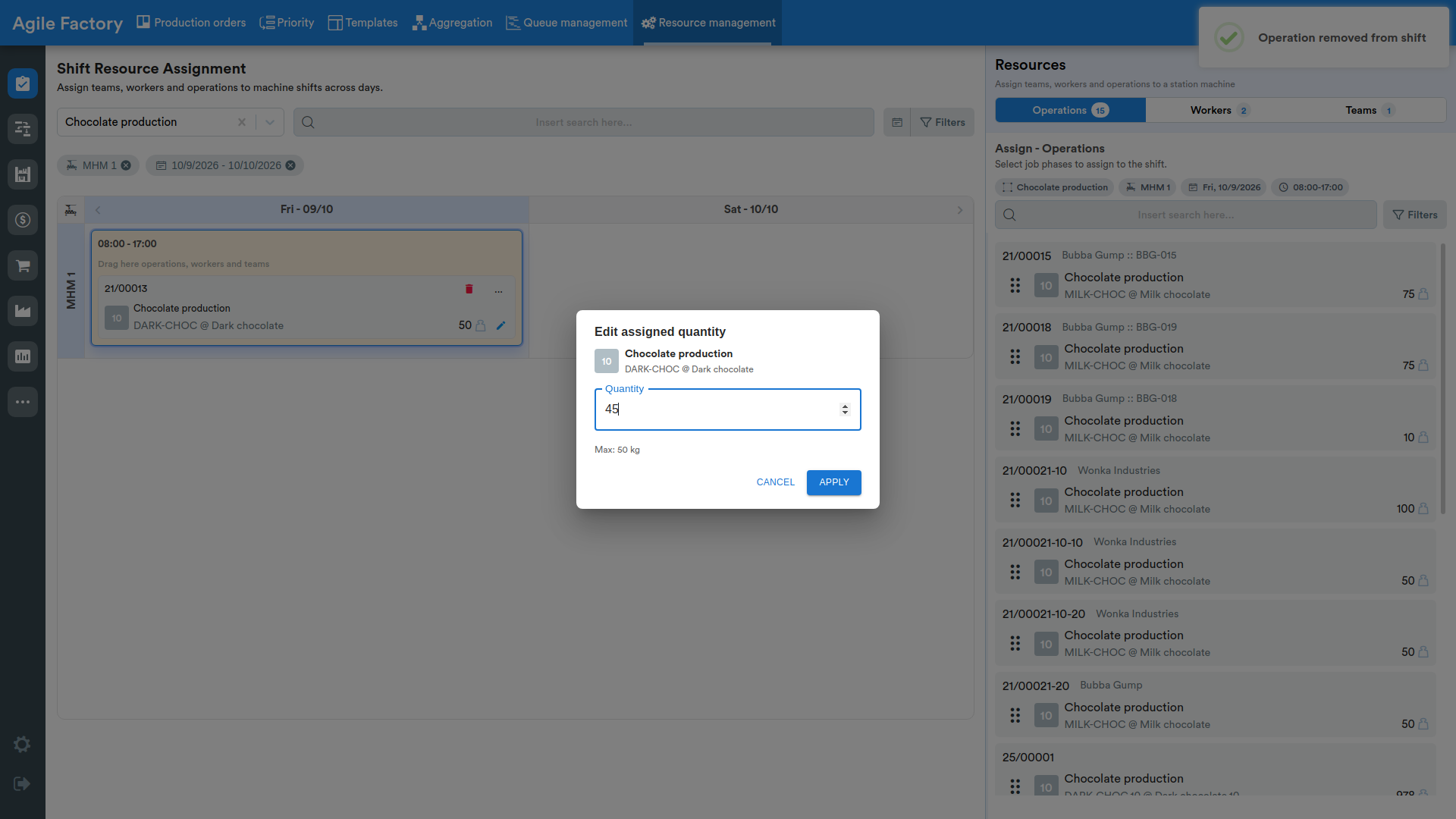This screenshot has width=1456, height=819.
Task: Clear the Chocolate production selection
Action: (x=242, y=122)
